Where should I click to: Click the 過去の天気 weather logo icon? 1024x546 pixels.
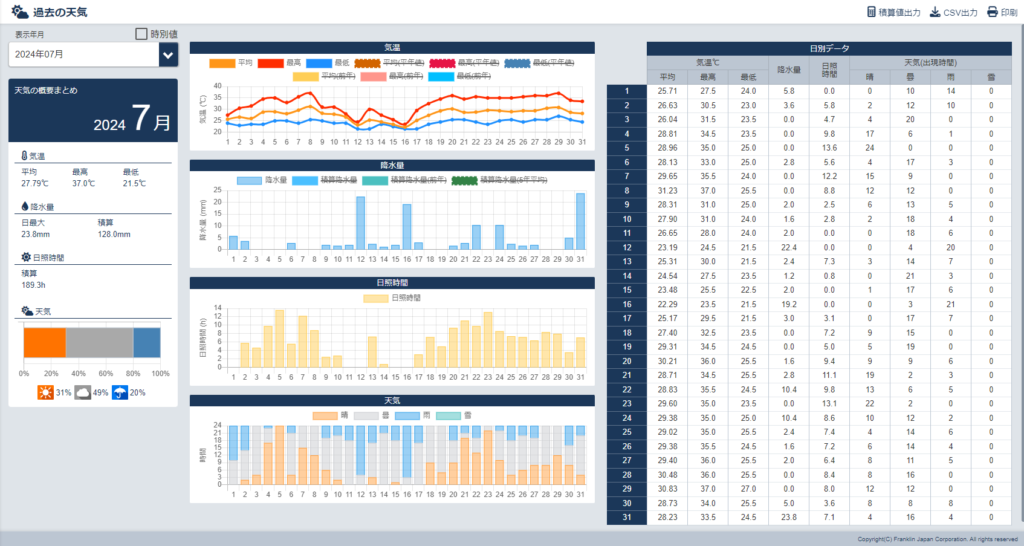coord(19,12)
